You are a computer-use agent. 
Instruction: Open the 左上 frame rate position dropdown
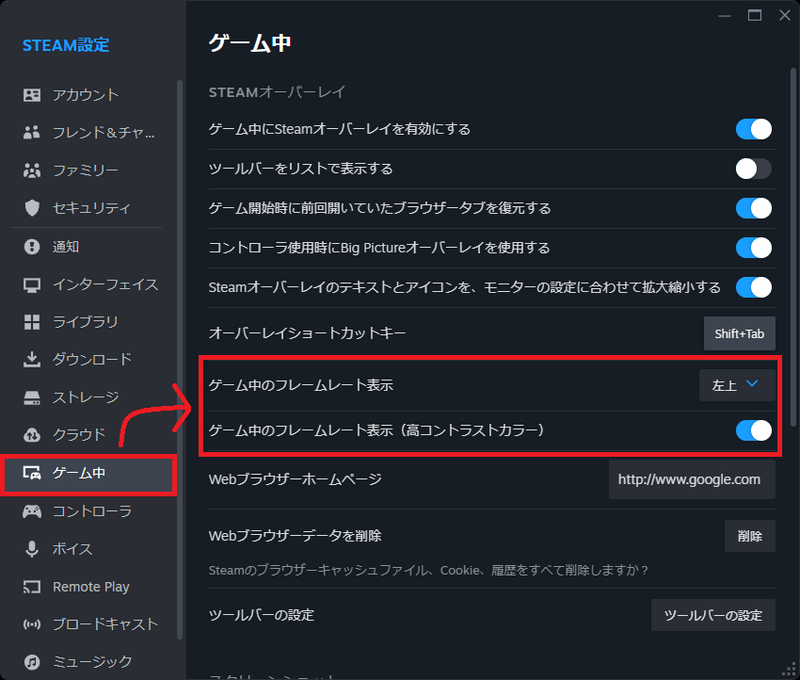pos(737,384)
